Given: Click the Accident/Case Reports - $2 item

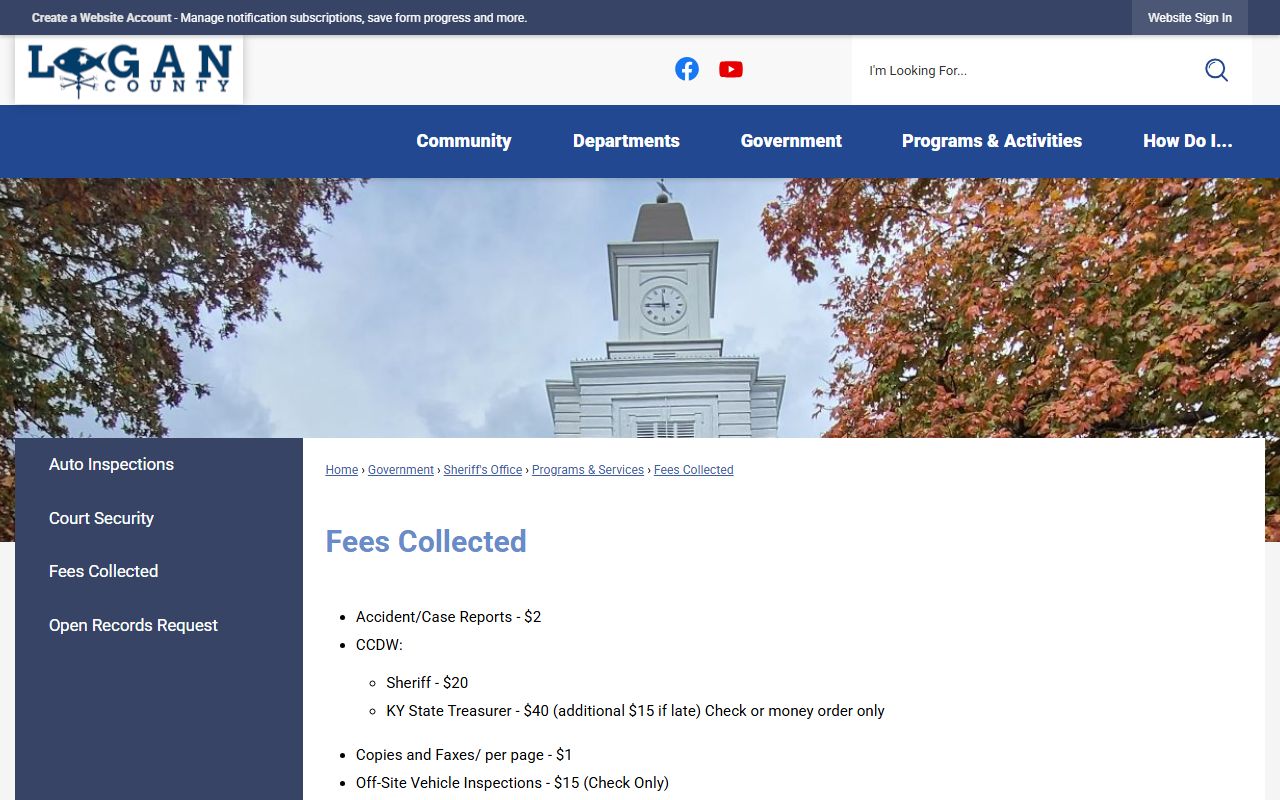Looking at the screenshot, I should 448,617.
